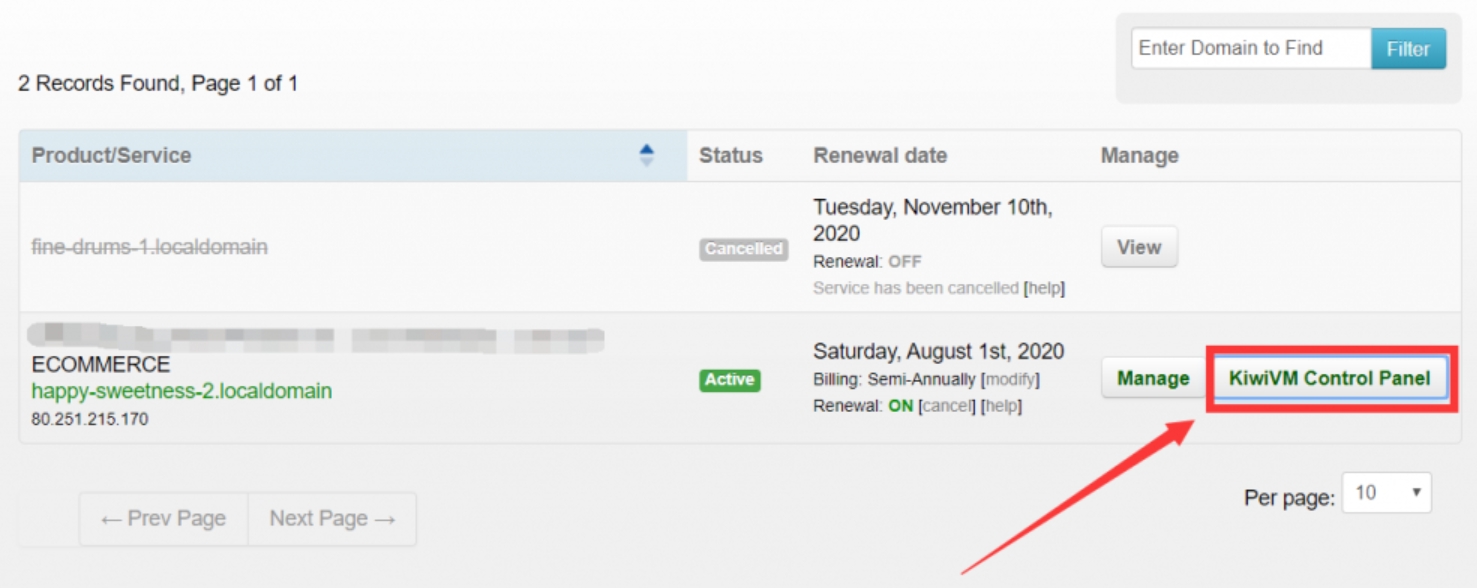Click modify next to Billing: Semi-Annually
The image size is (1477, 588).
pyautogui.click(x=1012, y=380)
